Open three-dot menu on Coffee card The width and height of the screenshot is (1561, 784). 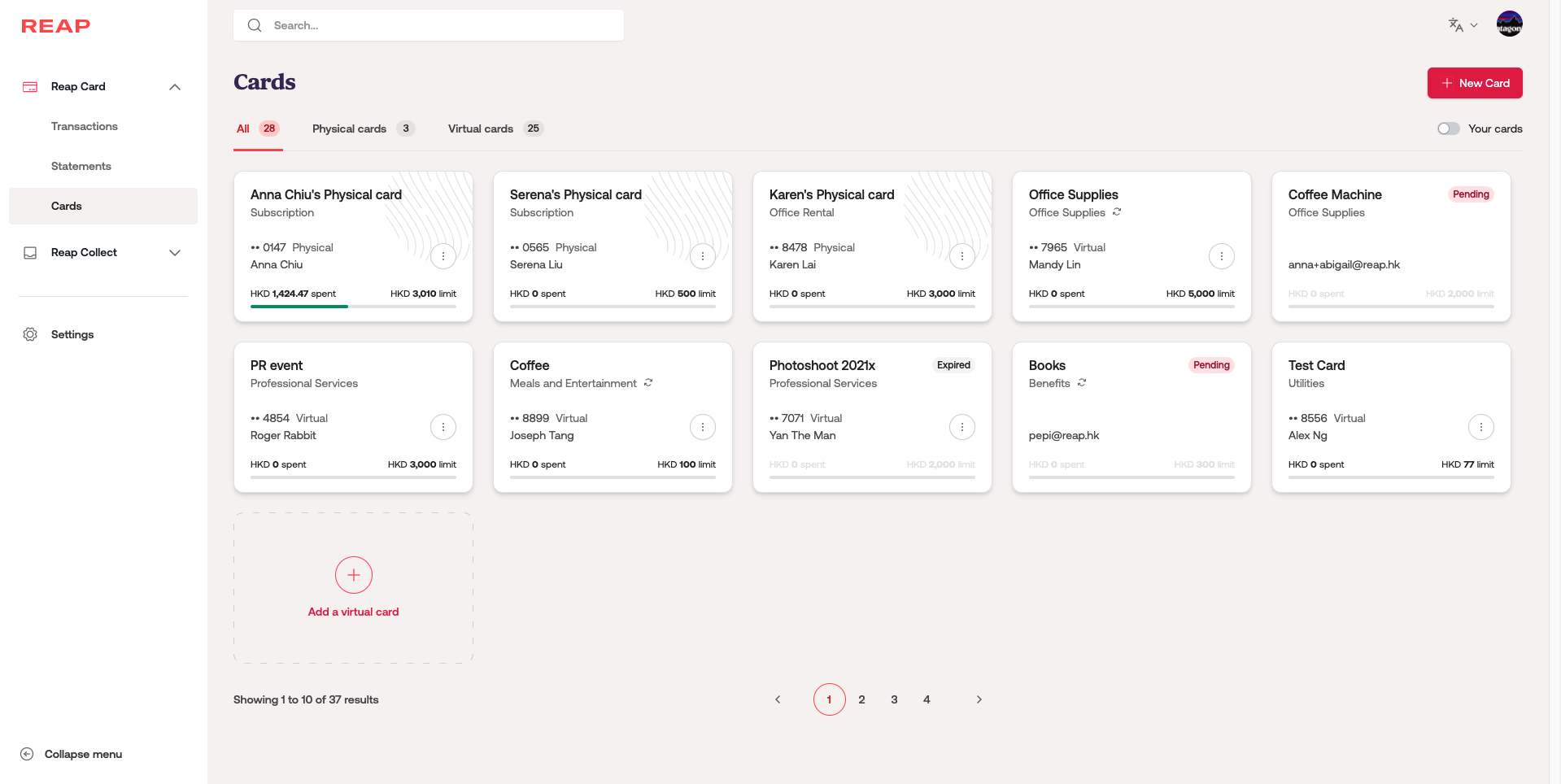[x=702, y=427]
